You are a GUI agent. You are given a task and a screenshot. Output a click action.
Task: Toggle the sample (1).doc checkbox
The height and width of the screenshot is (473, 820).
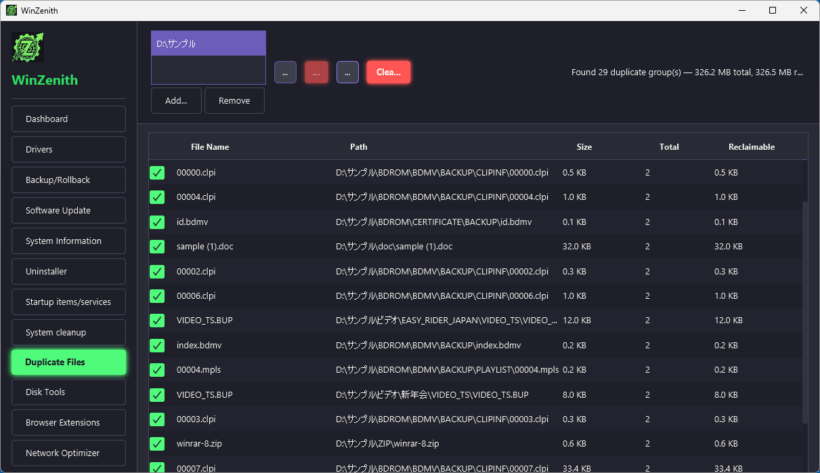click(x=157, y=246)
